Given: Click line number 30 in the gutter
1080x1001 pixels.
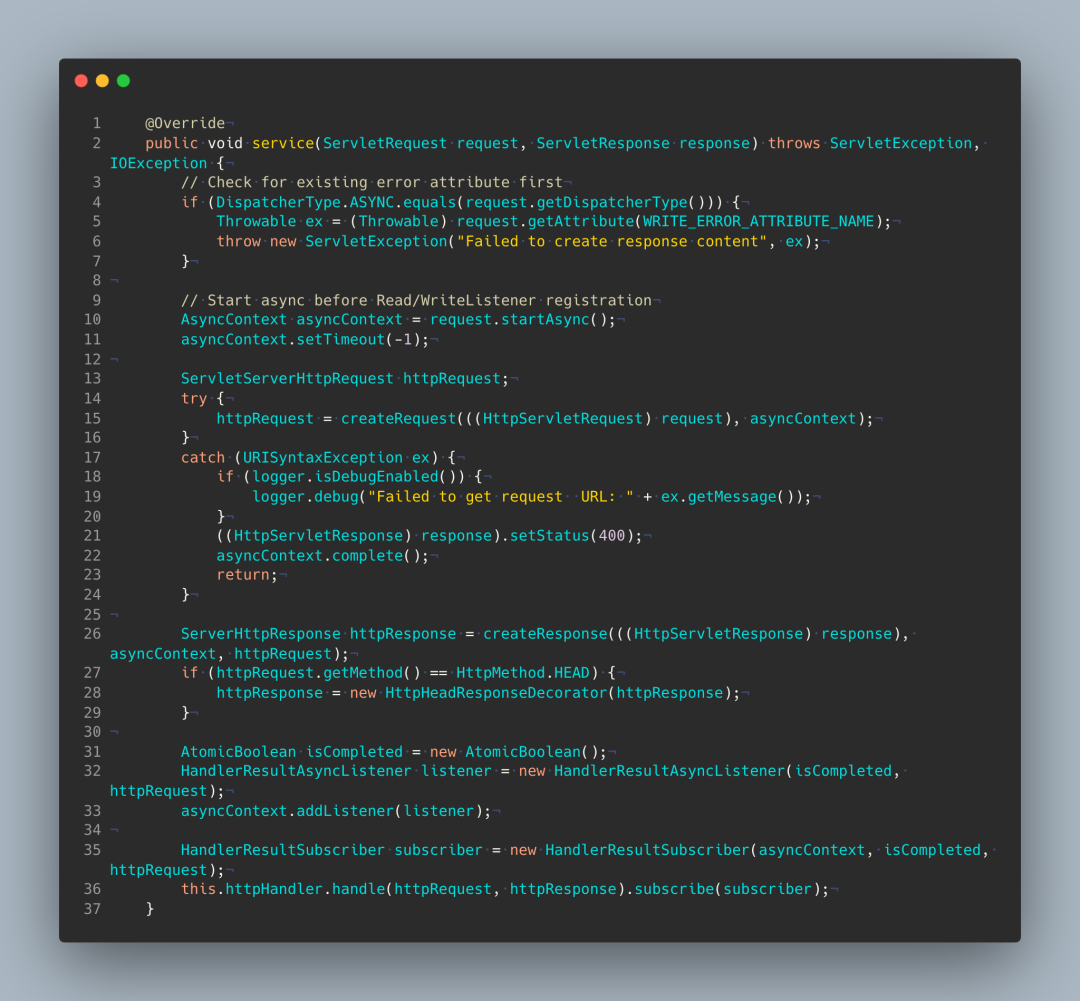Looking at the screenshot, I should (x=92, y=732).
